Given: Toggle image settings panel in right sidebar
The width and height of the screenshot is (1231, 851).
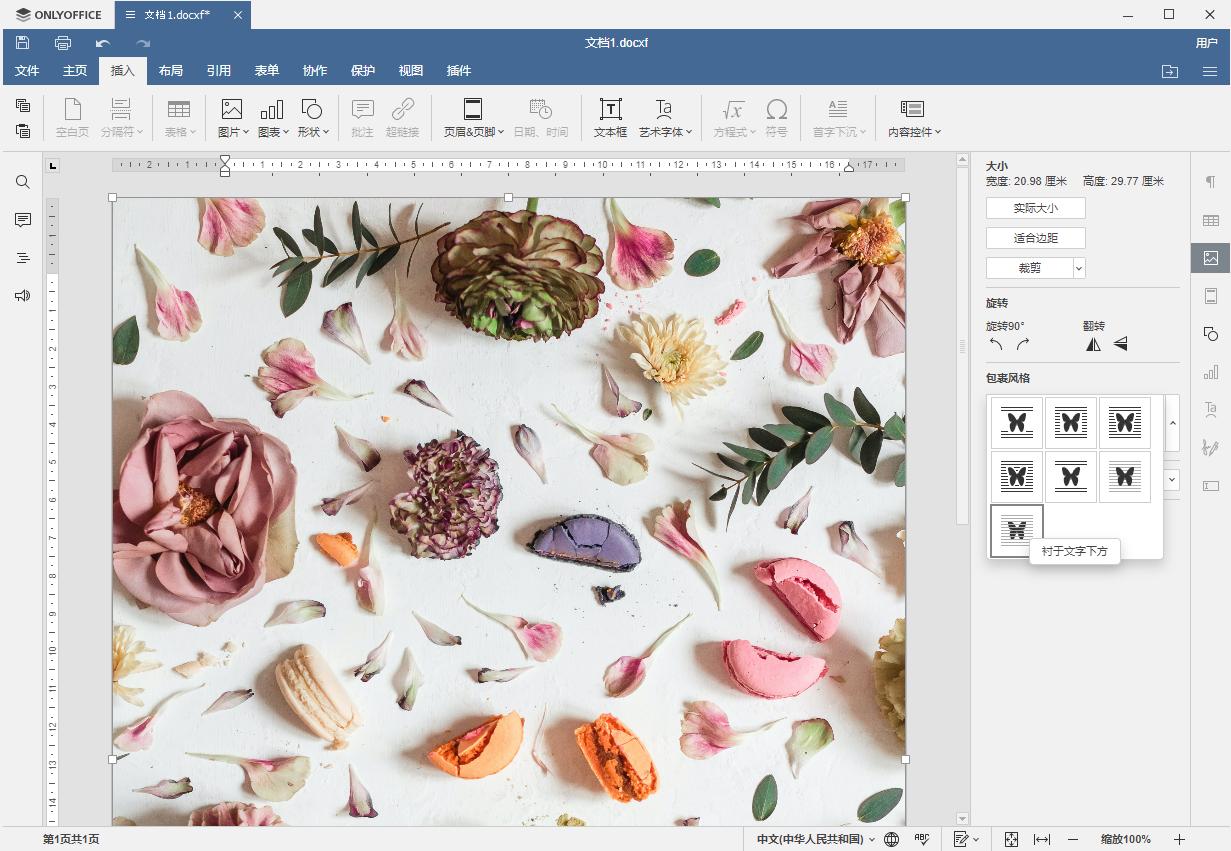Looking at the screenshot, I should coord(1210,258).
